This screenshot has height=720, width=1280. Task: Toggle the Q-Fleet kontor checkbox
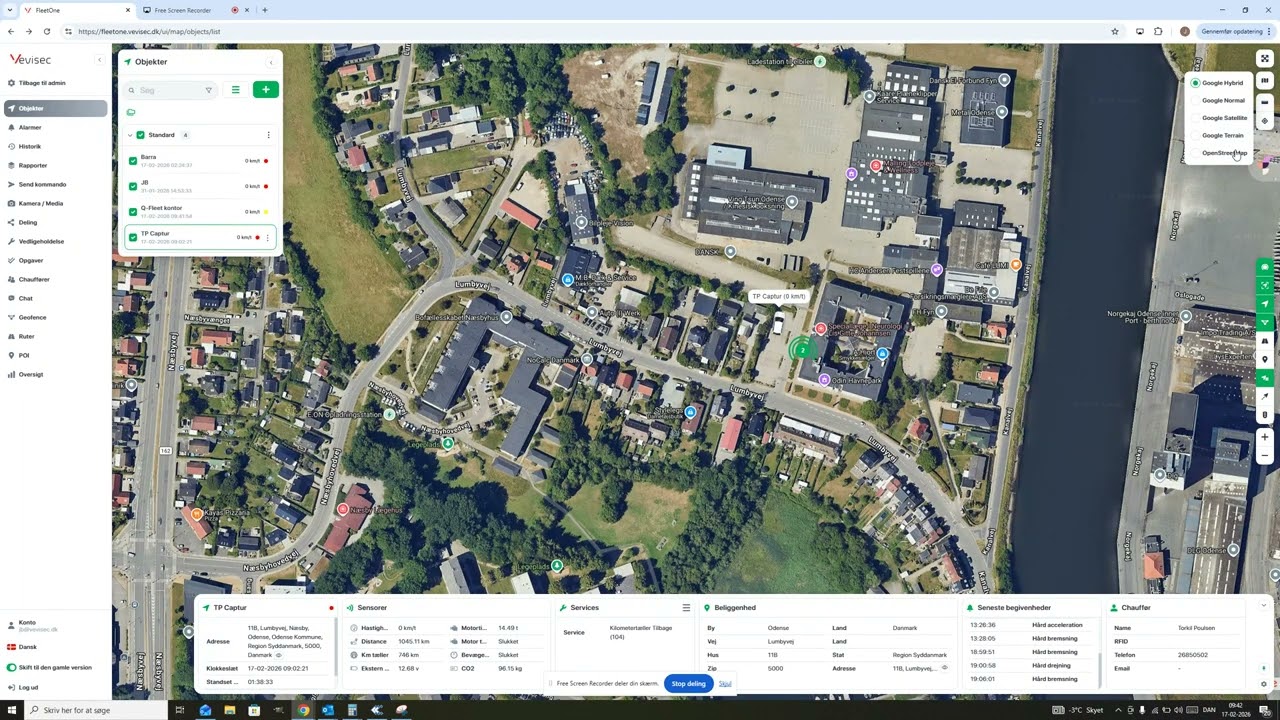pos(133,212)
